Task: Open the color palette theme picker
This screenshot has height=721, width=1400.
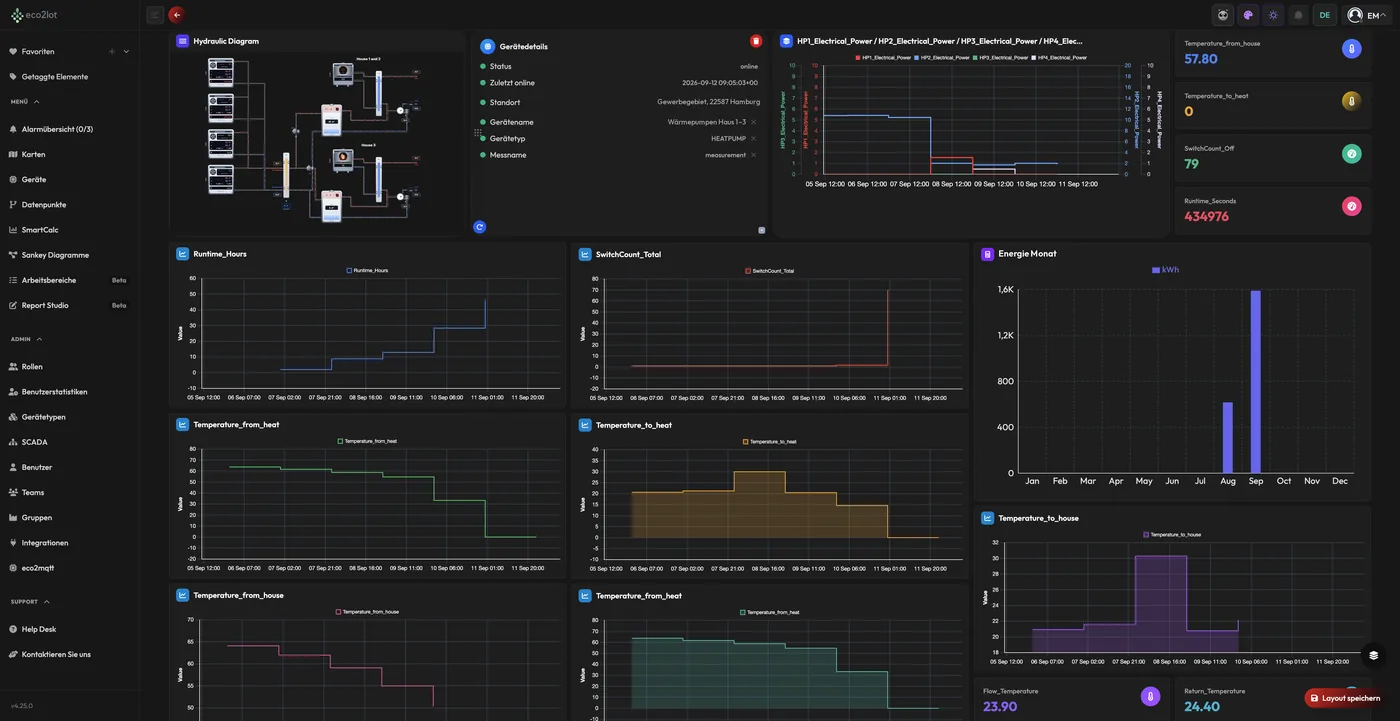Action: (x=1248, y=15)
